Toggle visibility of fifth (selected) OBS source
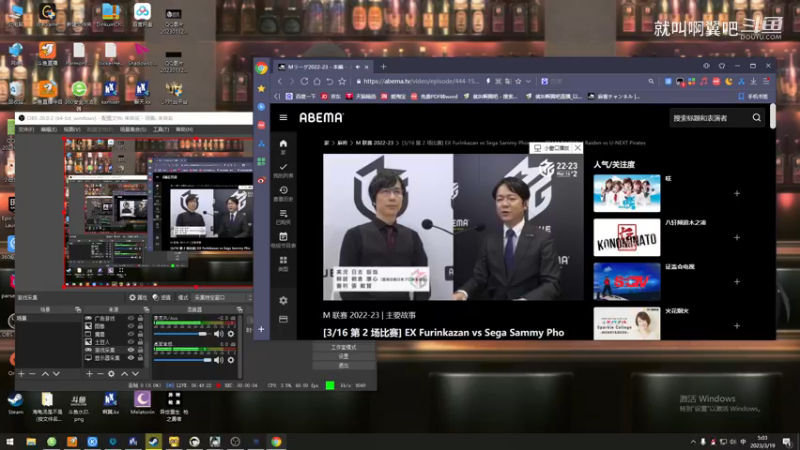 131,350
